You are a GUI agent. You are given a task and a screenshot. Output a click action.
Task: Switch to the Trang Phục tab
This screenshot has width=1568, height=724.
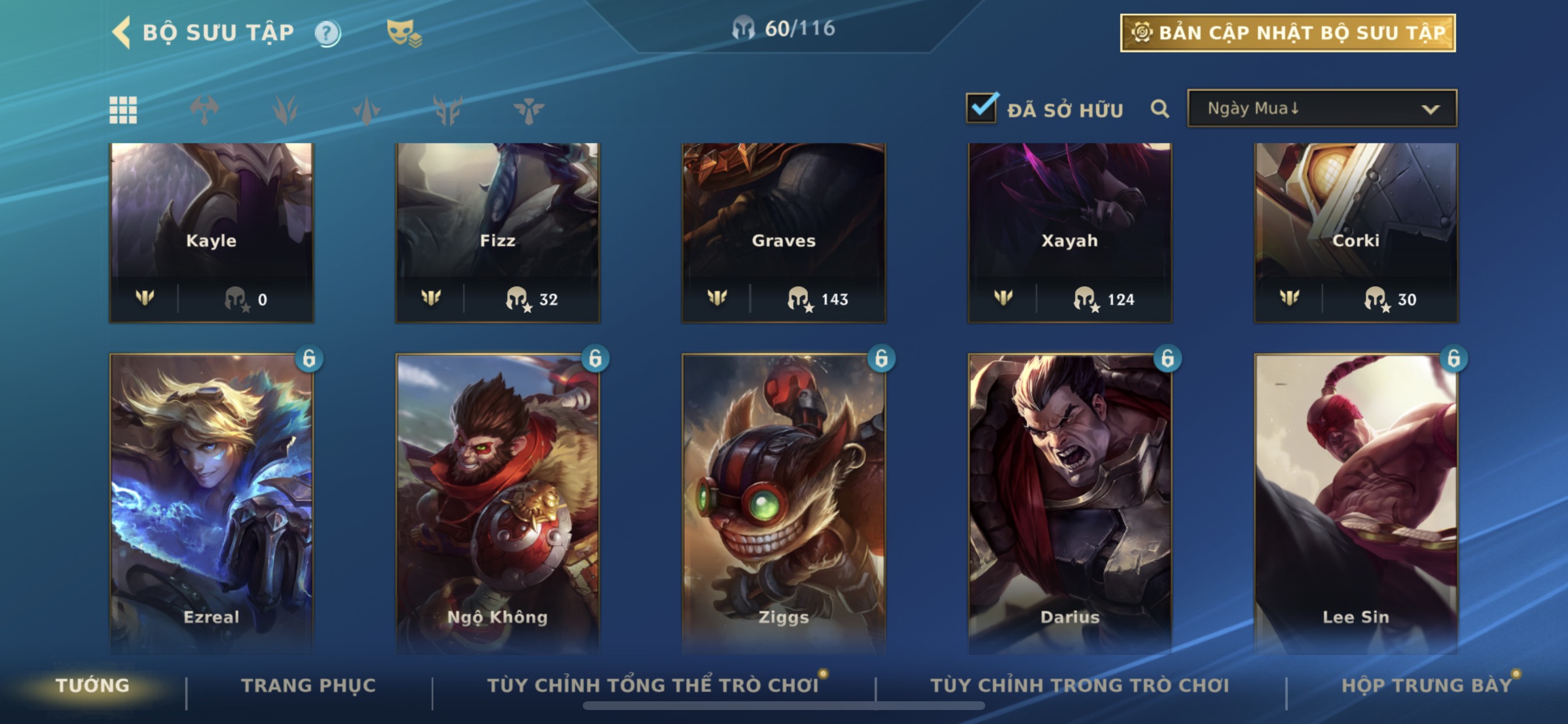(309, 686)
